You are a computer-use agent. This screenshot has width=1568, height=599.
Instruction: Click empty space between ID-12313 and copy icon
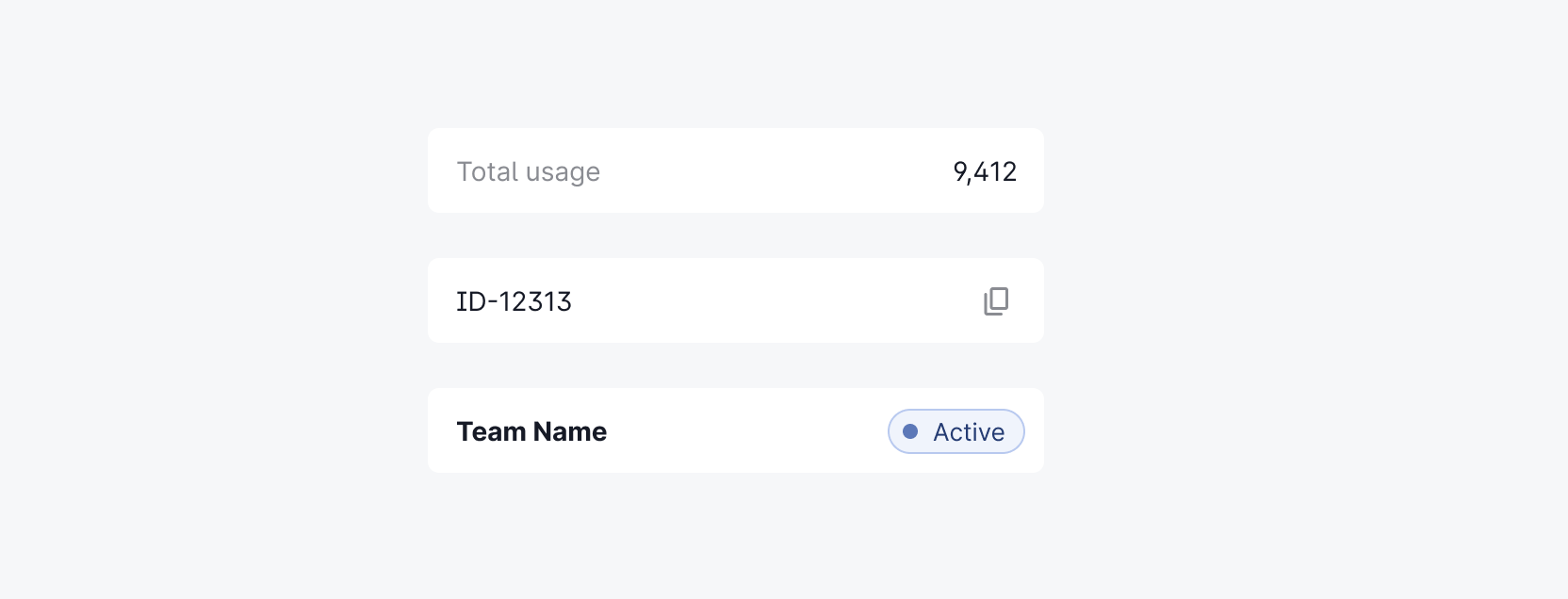[773, 301]
